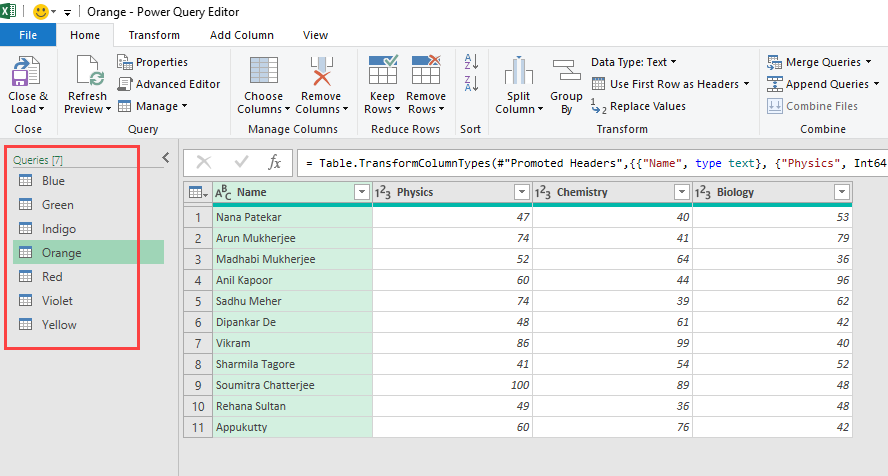Click the Soumitra Chatterjee cell
Image resolution: width=888 pixels, height=476 pixels.
[292, 385]
